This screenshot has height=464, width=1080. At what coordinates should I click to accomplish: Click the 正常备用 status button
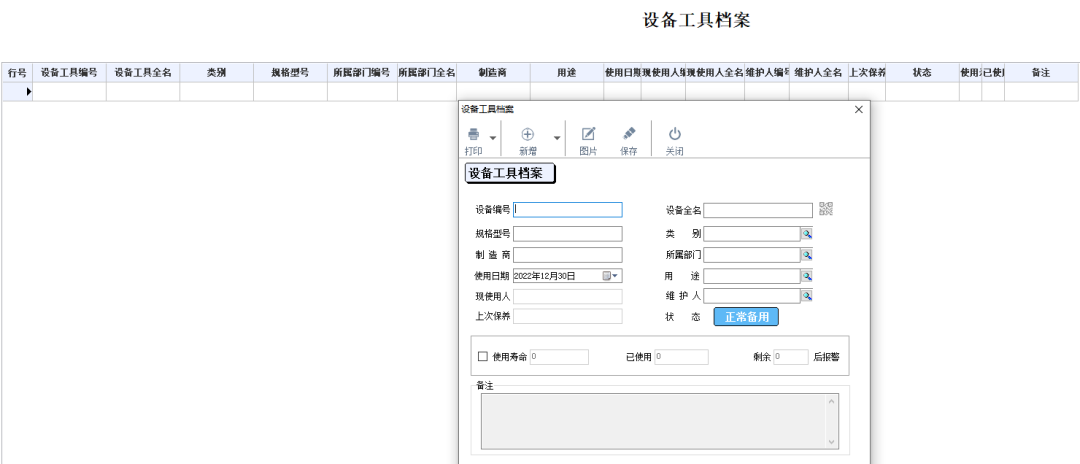point(746,317)
